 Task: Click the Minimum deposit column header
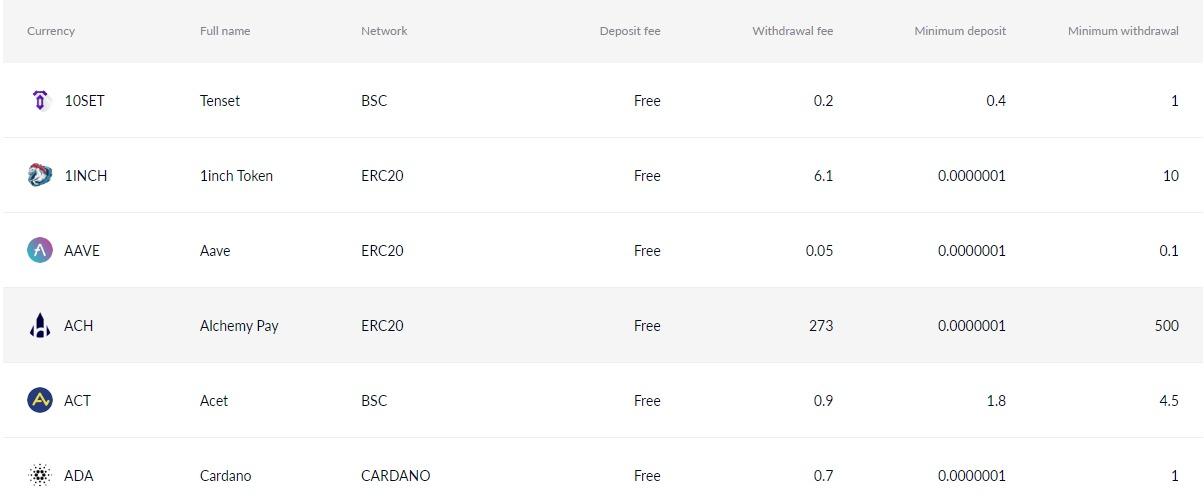coord(960,31)
